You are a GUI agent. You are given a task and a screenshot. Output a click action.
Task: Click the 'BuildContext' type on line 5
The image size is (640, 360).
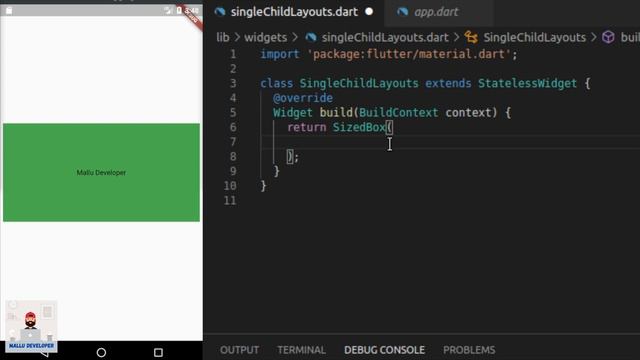pyautogui.click(x=399, y=113)
